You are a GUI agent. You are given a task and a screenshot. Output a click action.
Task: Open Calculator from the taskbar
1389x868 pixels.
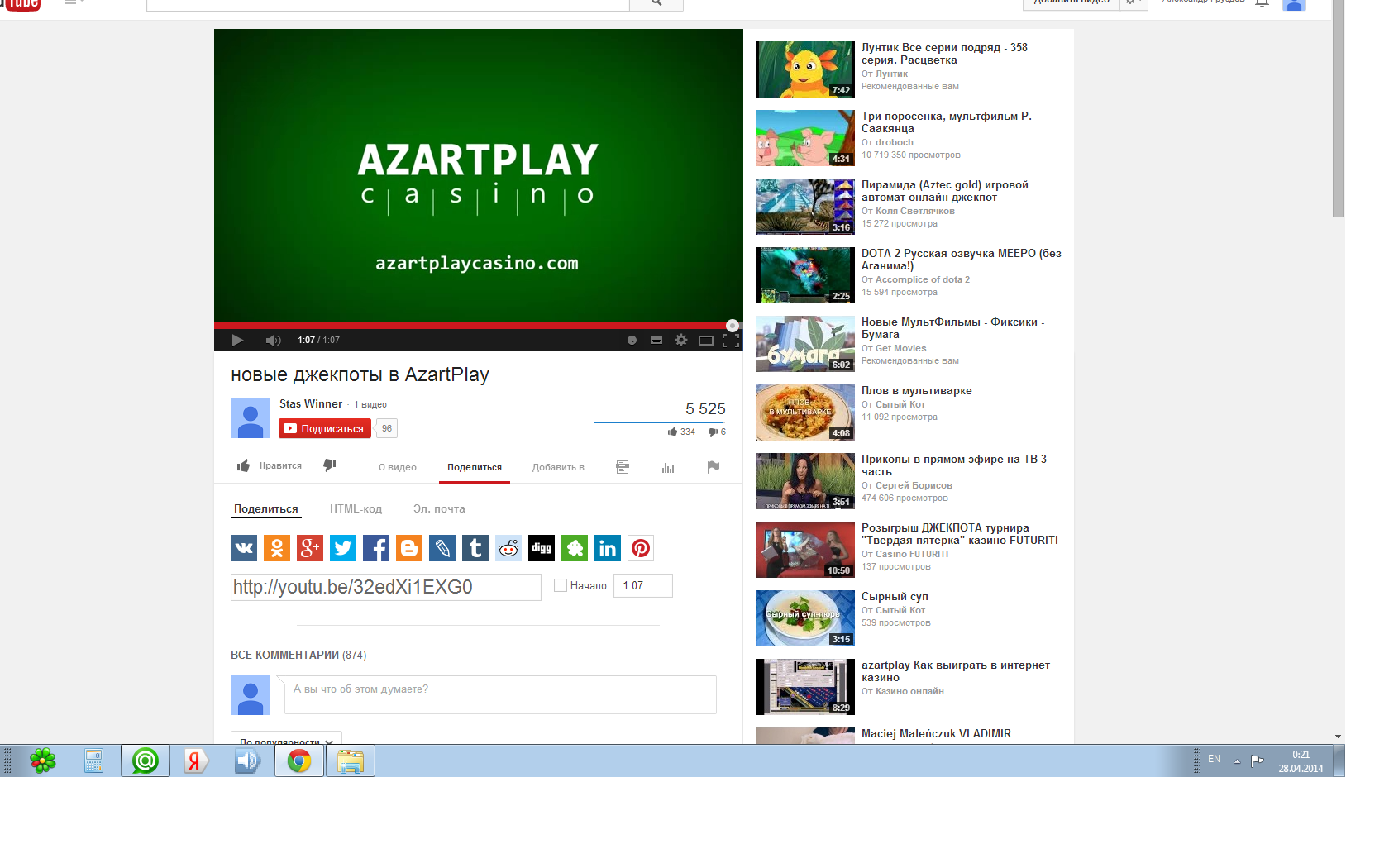pyautogui.click(x=94, y=761)
